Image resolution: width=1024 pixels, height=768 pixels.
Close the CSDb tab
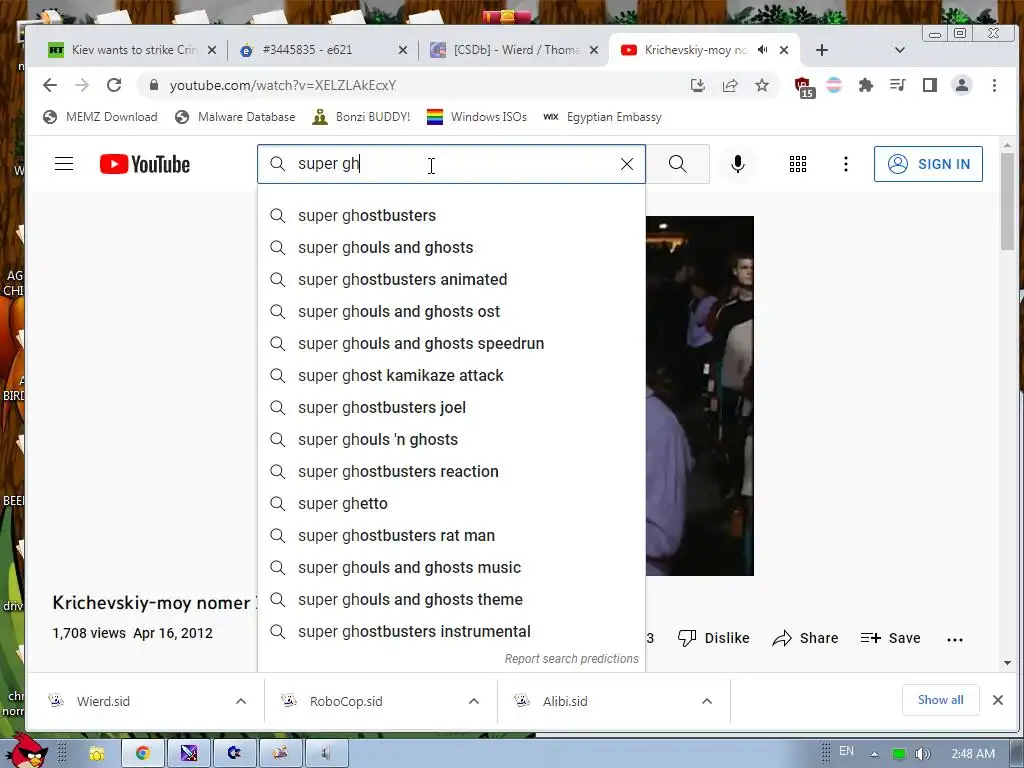(594, 50)
